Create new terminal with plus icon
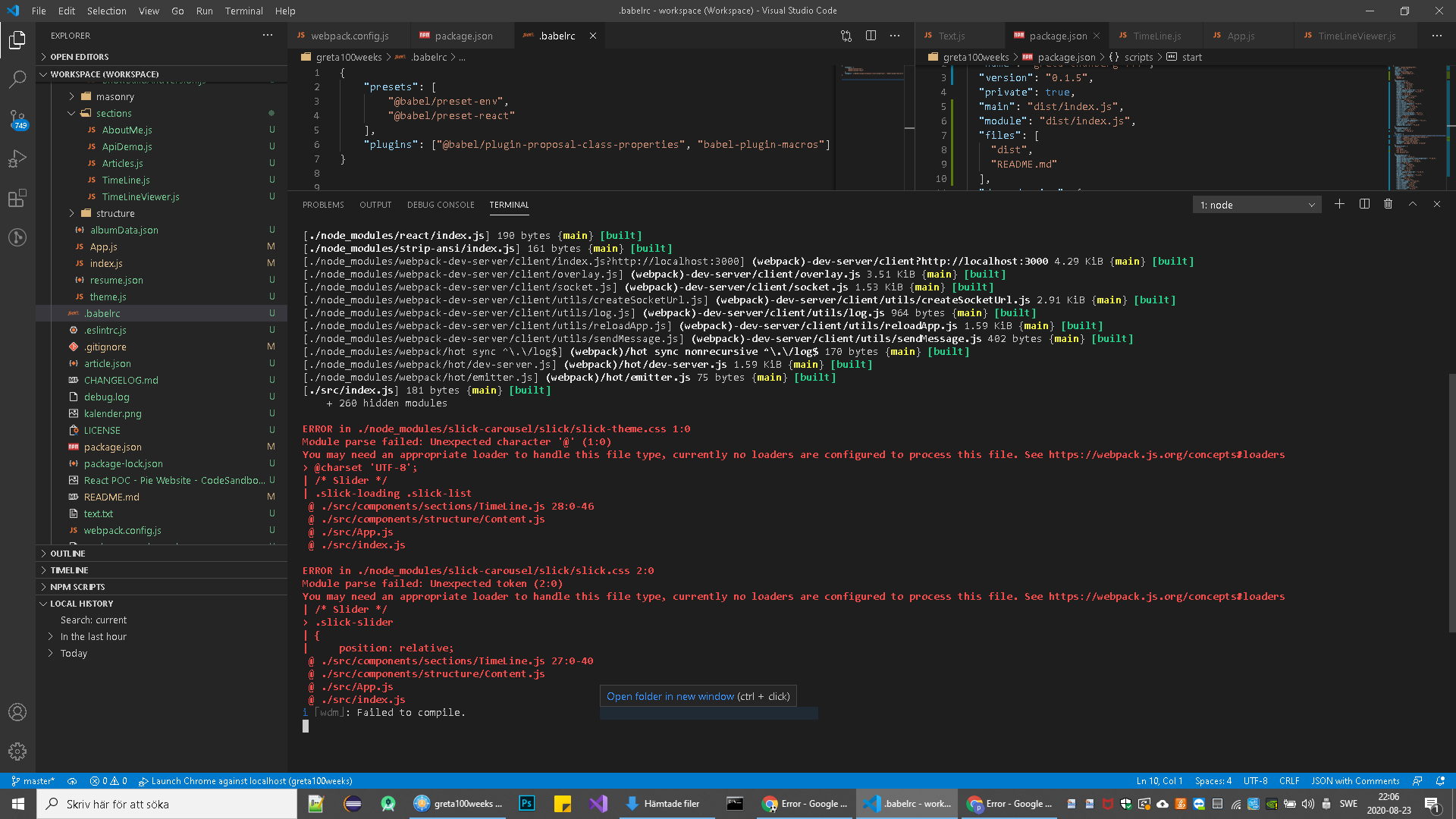 tap(1339, 204)
